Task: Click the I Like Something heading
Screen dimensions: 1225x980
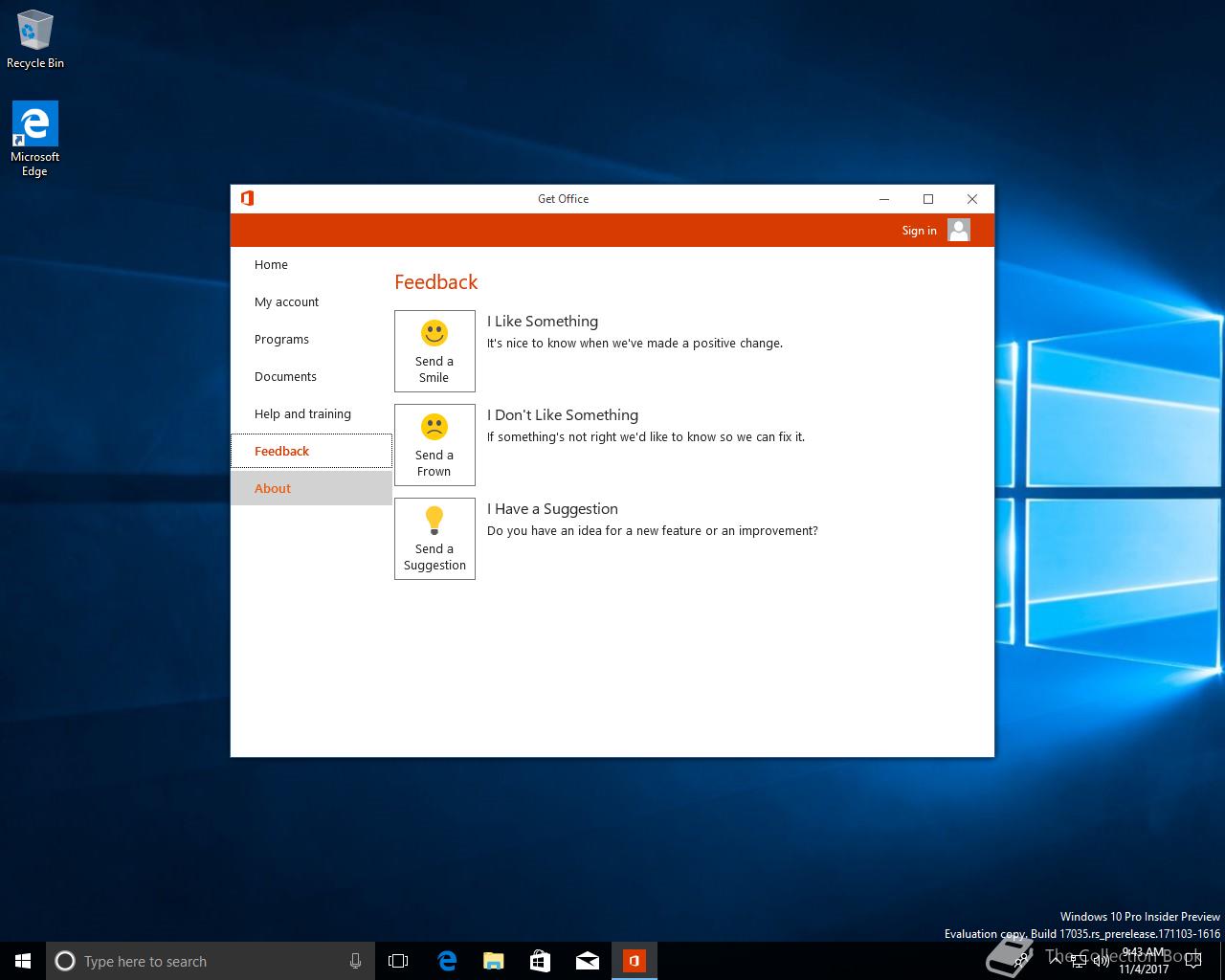Action: [543, 322]
